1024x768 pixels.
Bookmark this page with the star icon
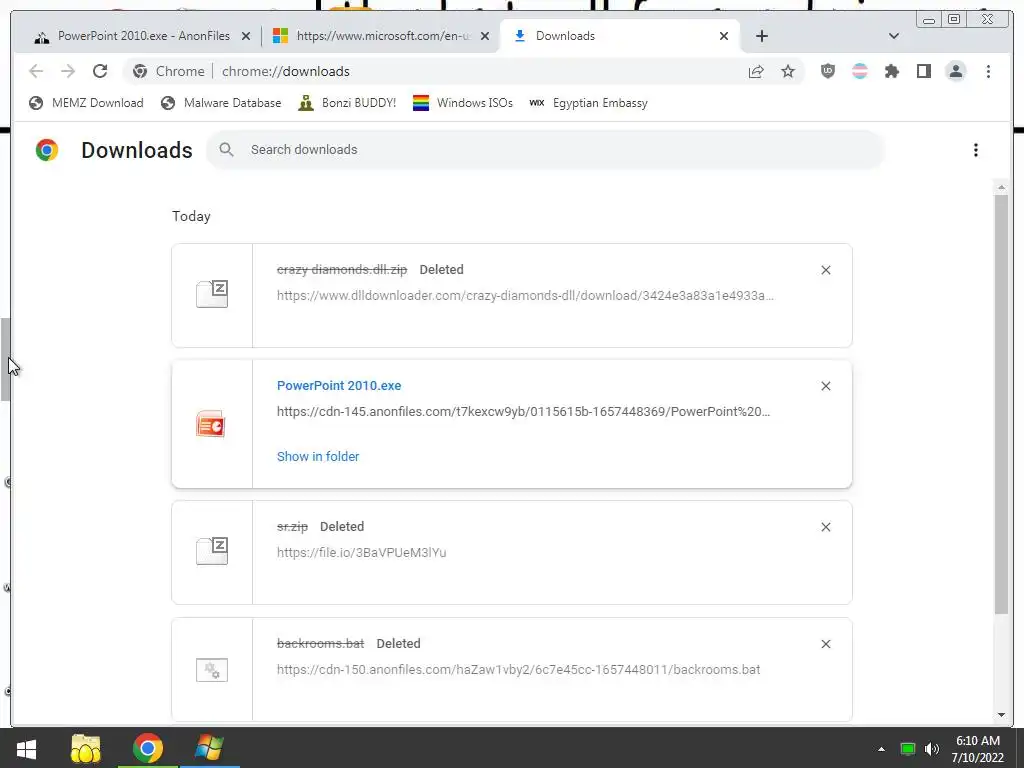788,71
